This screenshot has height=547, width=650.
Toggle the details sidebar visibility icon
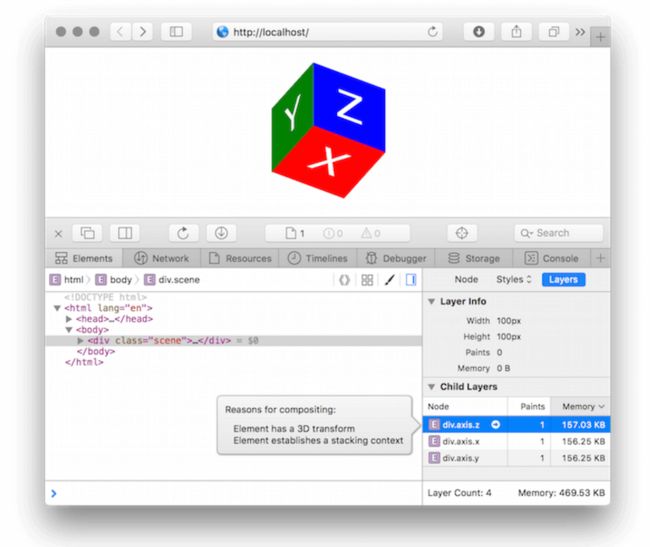tap(411, 280)
